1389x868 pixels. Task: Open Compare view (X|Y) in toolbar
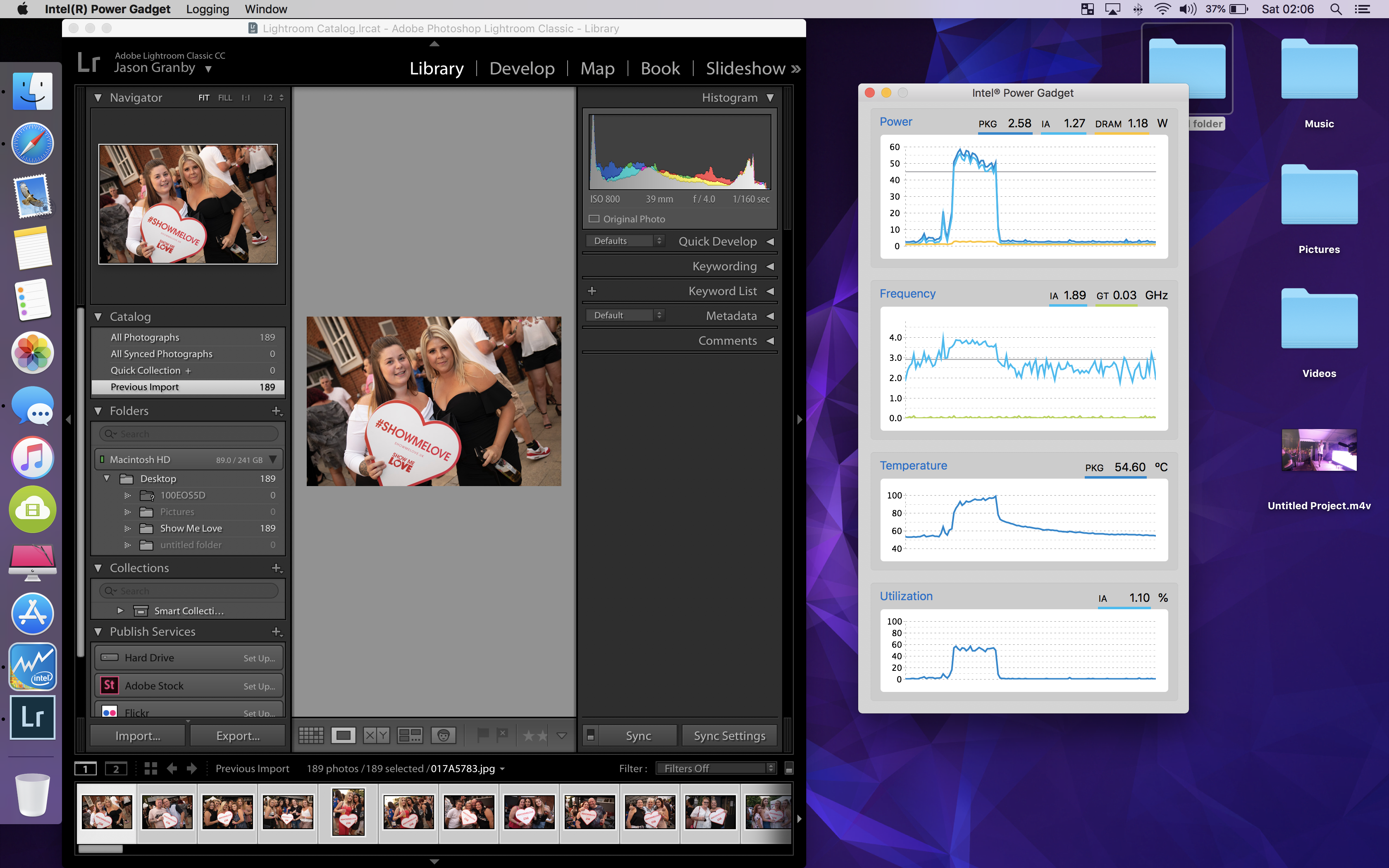[x=377, y=735]
